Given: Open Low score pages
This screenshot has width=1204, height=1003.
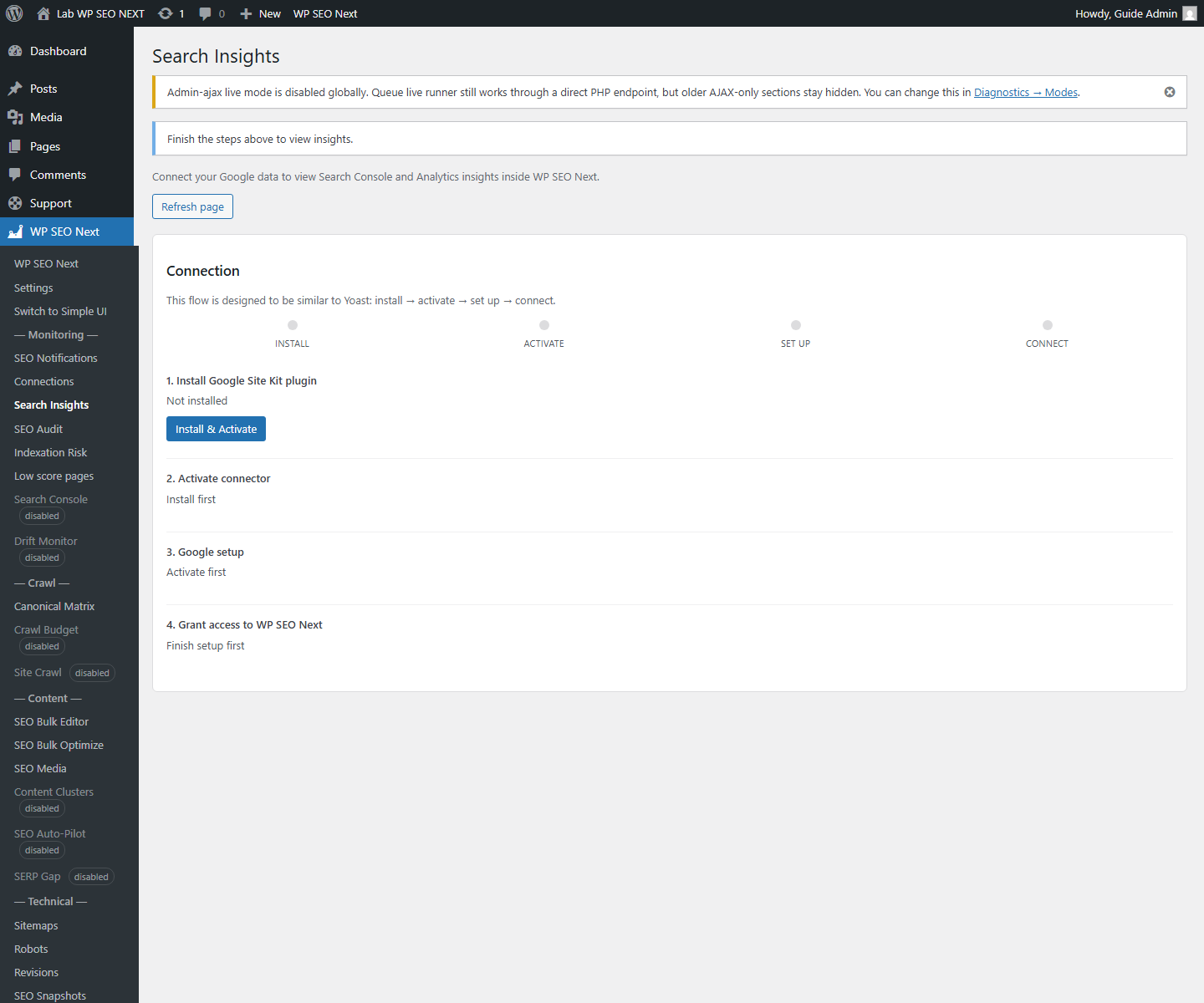Looking at the screenshot, I should 54,476.
